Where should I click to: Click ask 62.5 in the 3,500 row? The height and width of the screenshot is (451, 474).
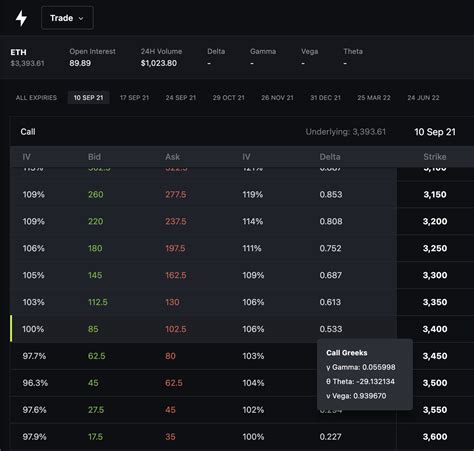pyautogui.click(x=174, y=383)
